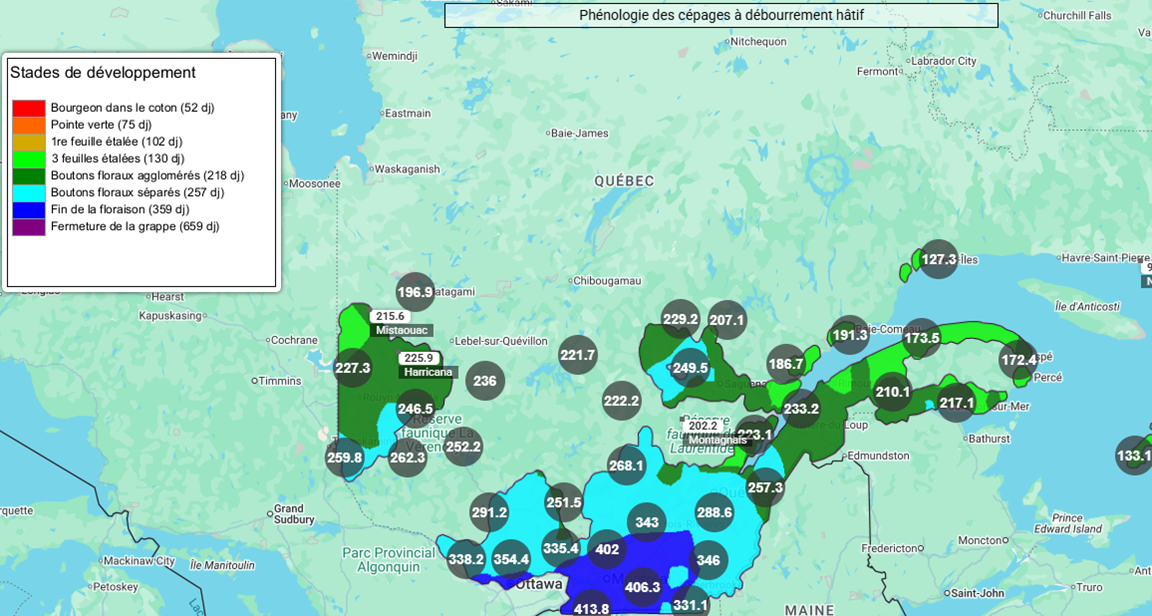Click the 343 degree-day marker
Screen dimensions: 1152x616
coord(647,522)
